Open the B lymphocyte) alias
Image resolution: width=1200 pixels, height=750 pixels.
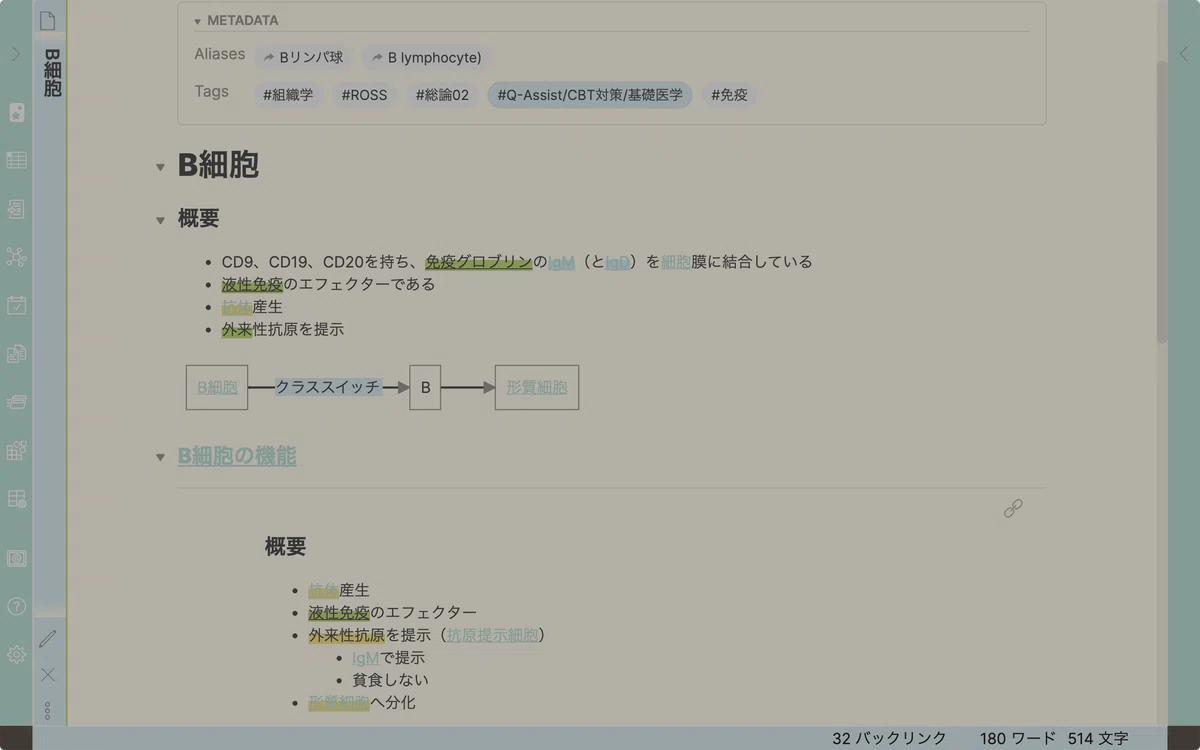point(427,58)
